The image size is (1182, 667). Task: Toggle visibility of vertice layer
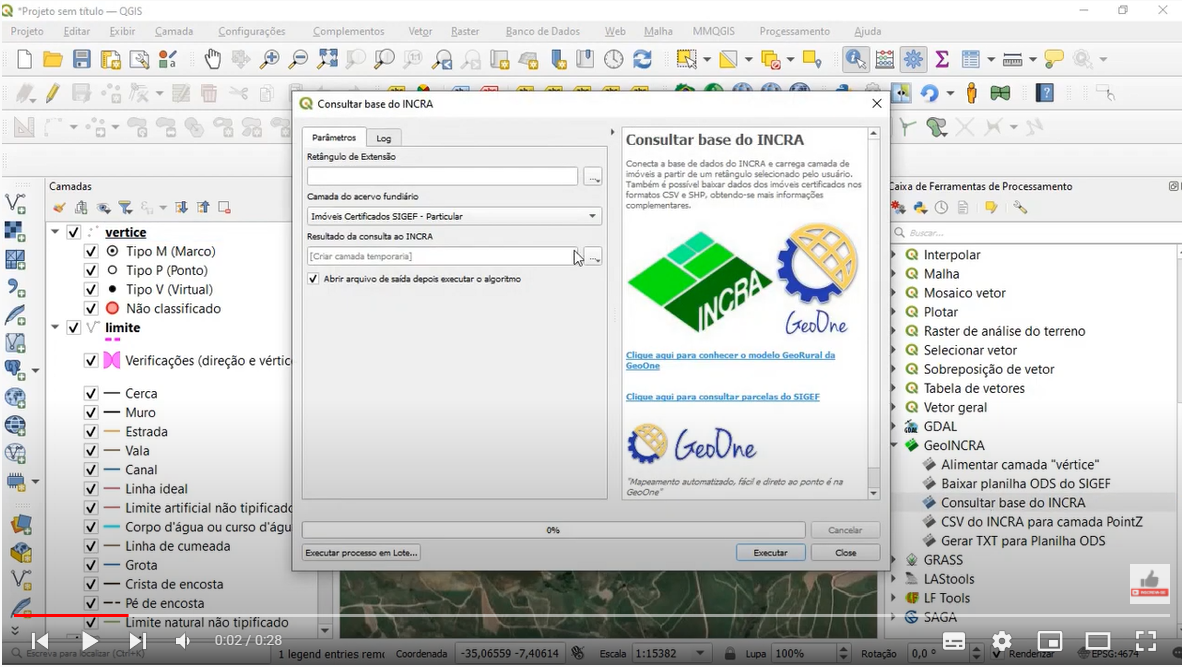click(x=73, y=232)
